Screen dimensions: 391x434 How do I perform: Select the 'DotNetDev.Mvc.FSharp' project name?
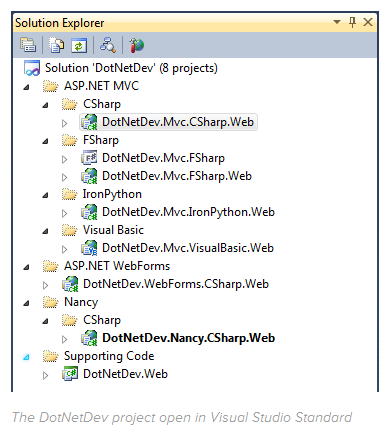click(163, 158)
